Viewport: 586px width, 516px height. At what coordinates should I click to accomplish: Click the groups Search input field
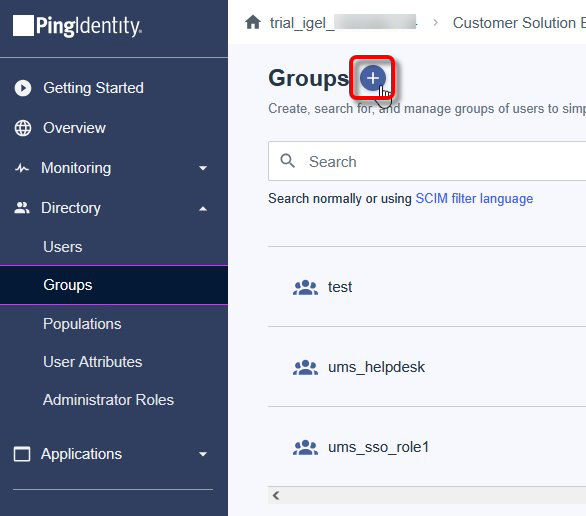coord(427,161)
